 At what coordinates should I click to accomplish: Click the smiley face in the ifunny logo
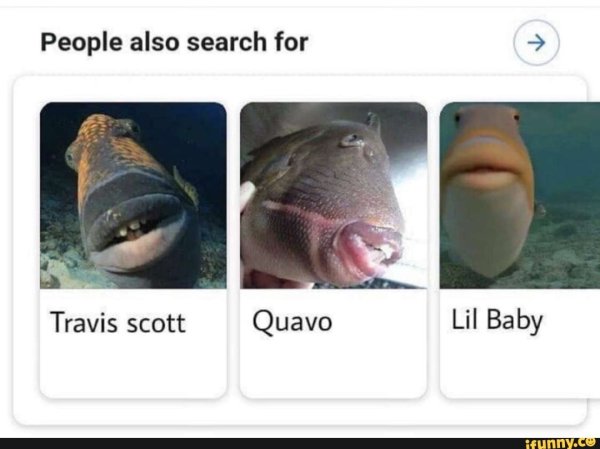click(594, 443)
